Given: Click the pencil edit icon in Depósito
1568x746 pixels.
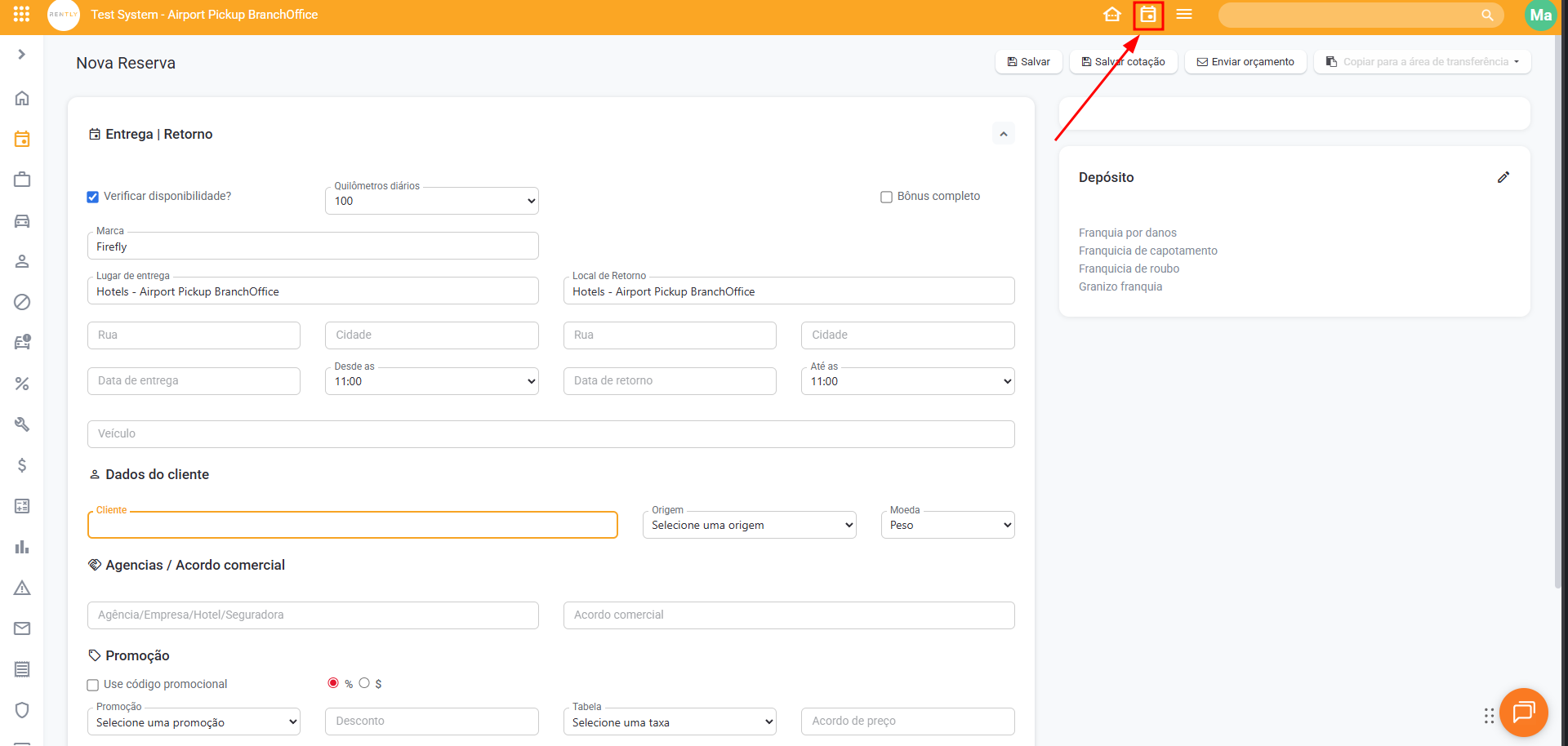Looking at the screenshot, I should coord(1503,177).
